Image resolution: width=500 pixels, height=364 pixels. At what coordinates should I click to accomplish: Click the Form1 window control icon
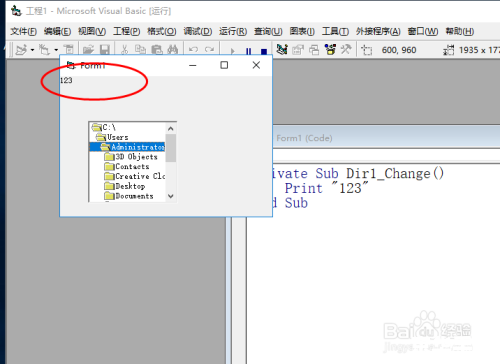(x=70, y=65)
